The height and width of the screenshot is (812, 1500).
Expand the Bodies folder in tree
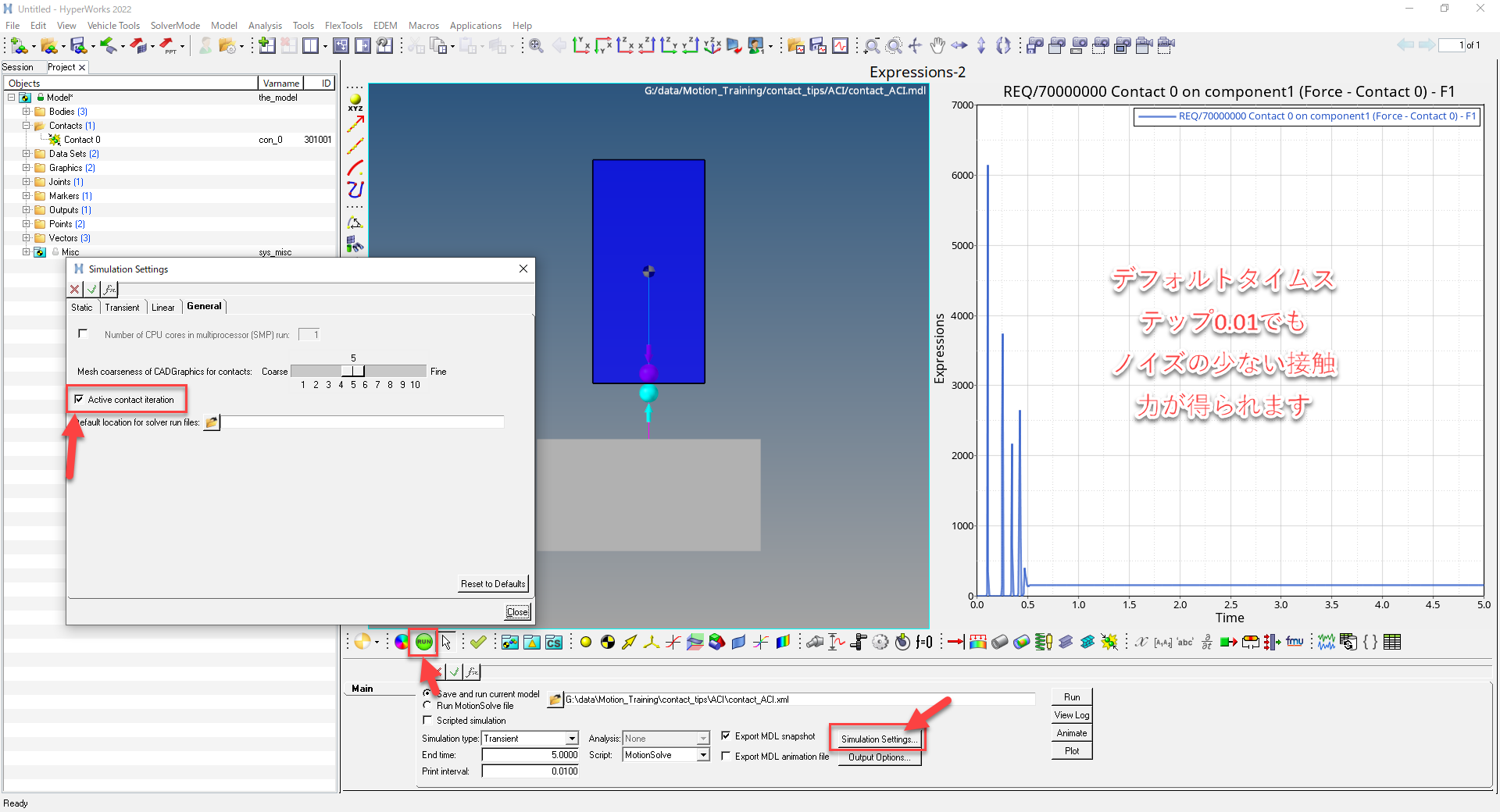click(27, 112)
